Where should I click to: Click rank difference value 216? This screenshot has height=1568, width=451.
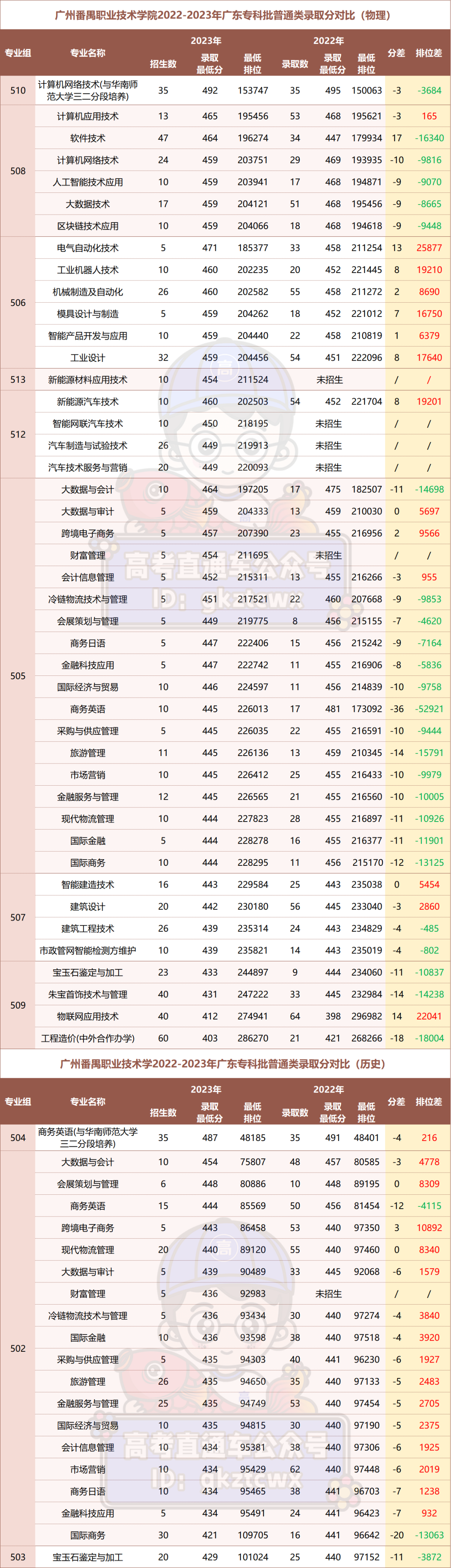(x=429, y=1138)
